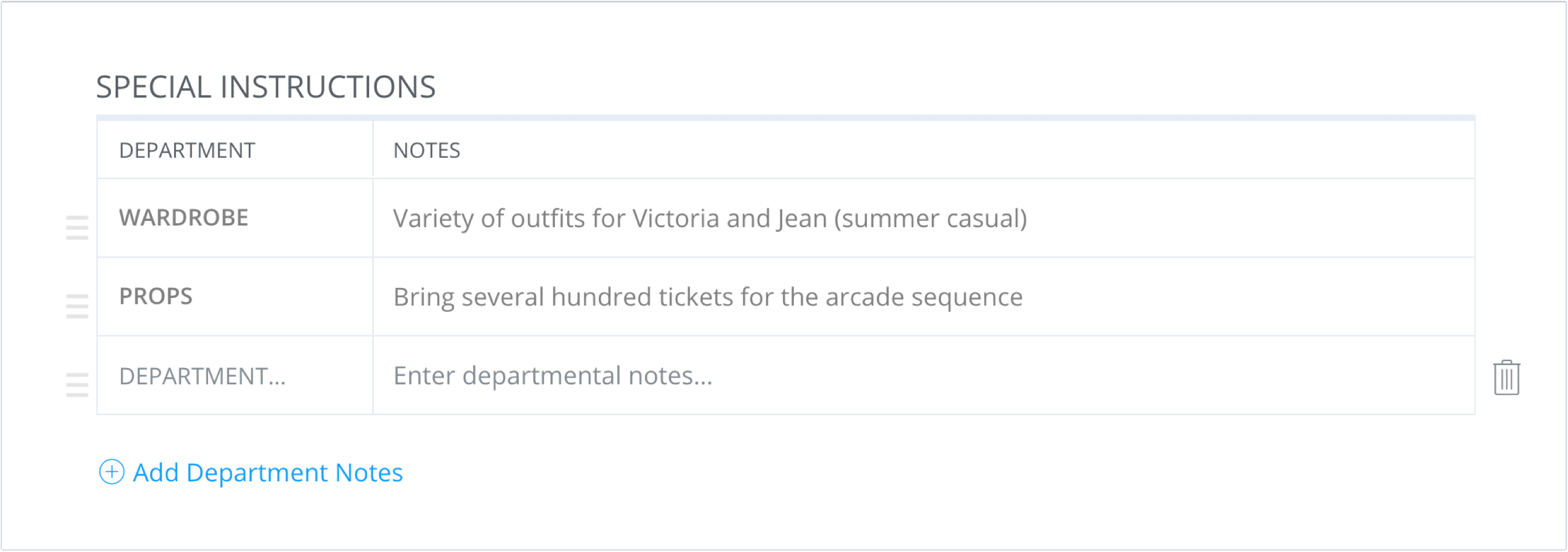Click the SPECIAL INSTRUCTIONS section heading
Screen dimensions: 1568x552
(266, 86)
